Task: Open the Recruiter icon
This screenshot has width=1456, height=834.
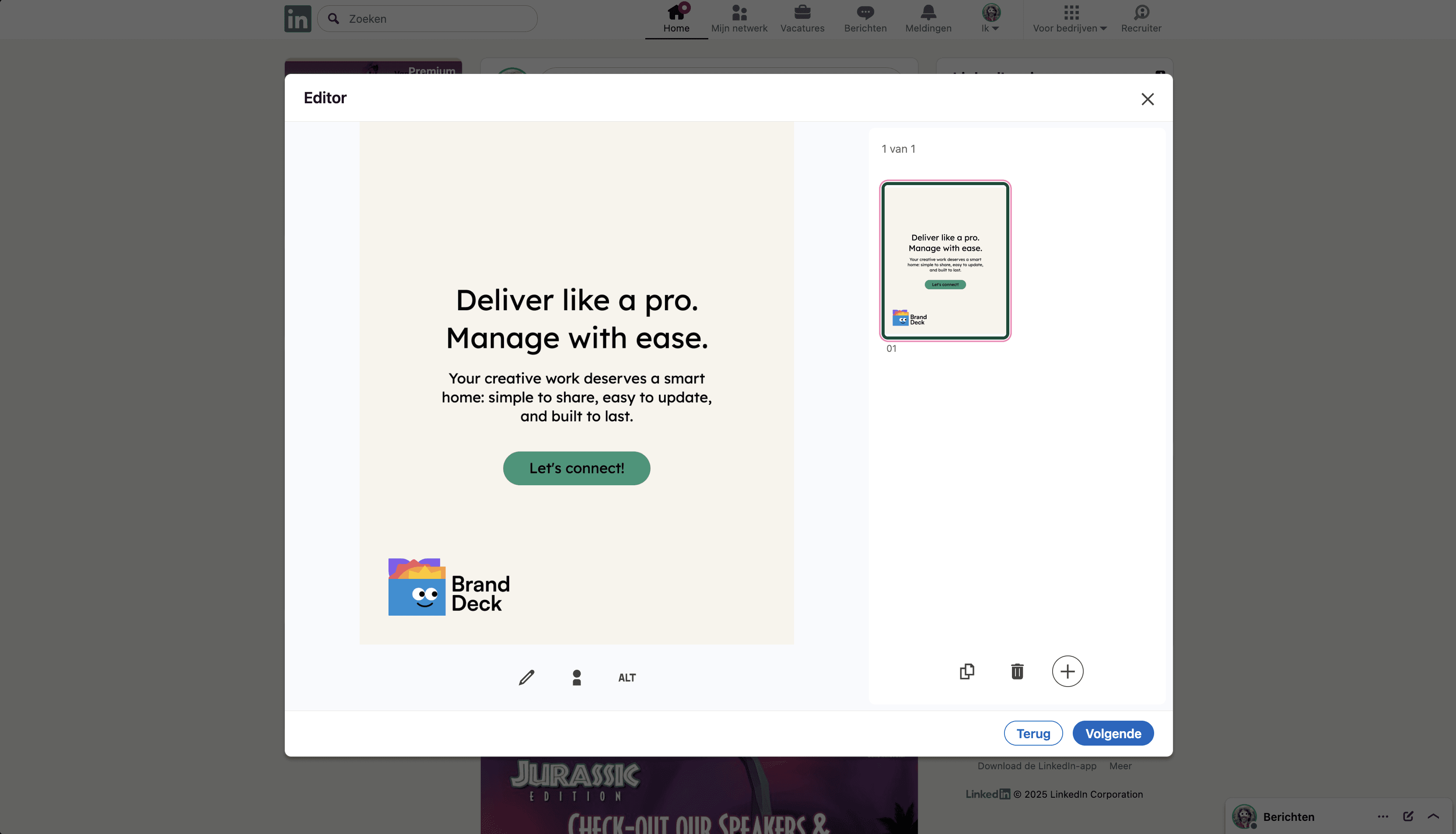Action: [1141, 18]
